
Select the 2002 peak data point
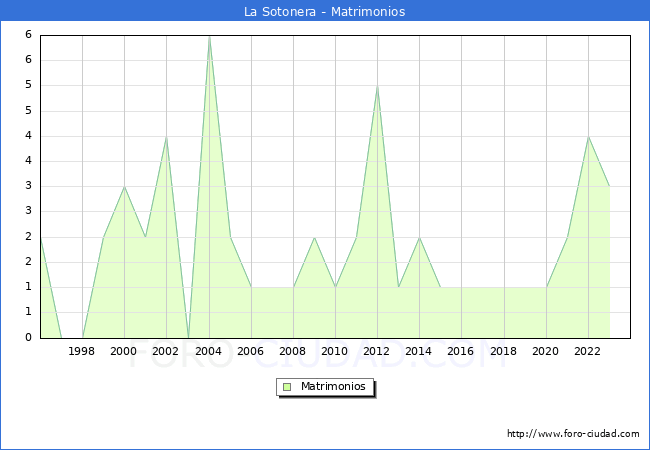tap(166, 137)
